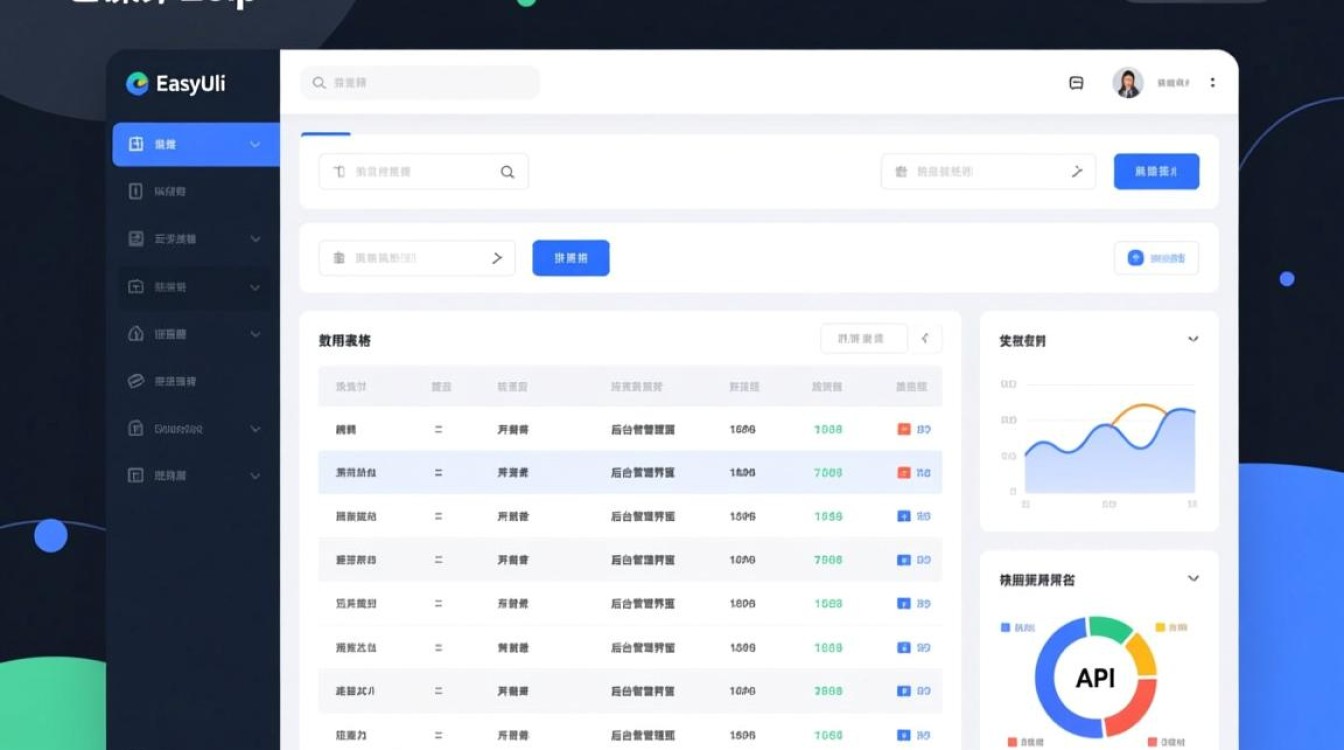This screenshot has height=750, width=1344.
Task: Click the EasyUli logo in the sidebar
Action: pos(175,84)
